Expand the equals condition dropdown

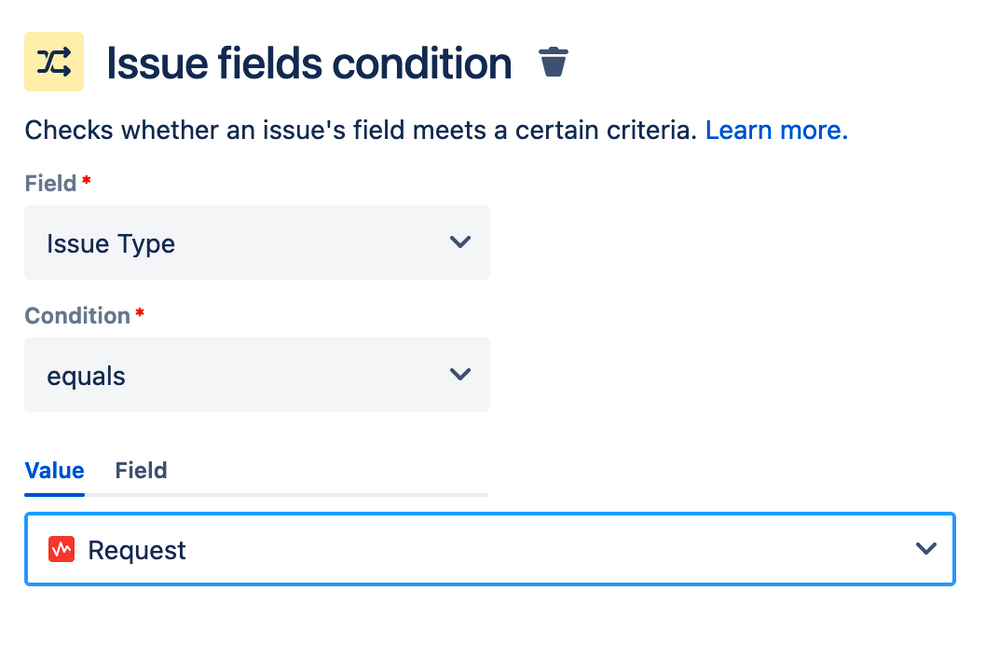tap(257, 374)
